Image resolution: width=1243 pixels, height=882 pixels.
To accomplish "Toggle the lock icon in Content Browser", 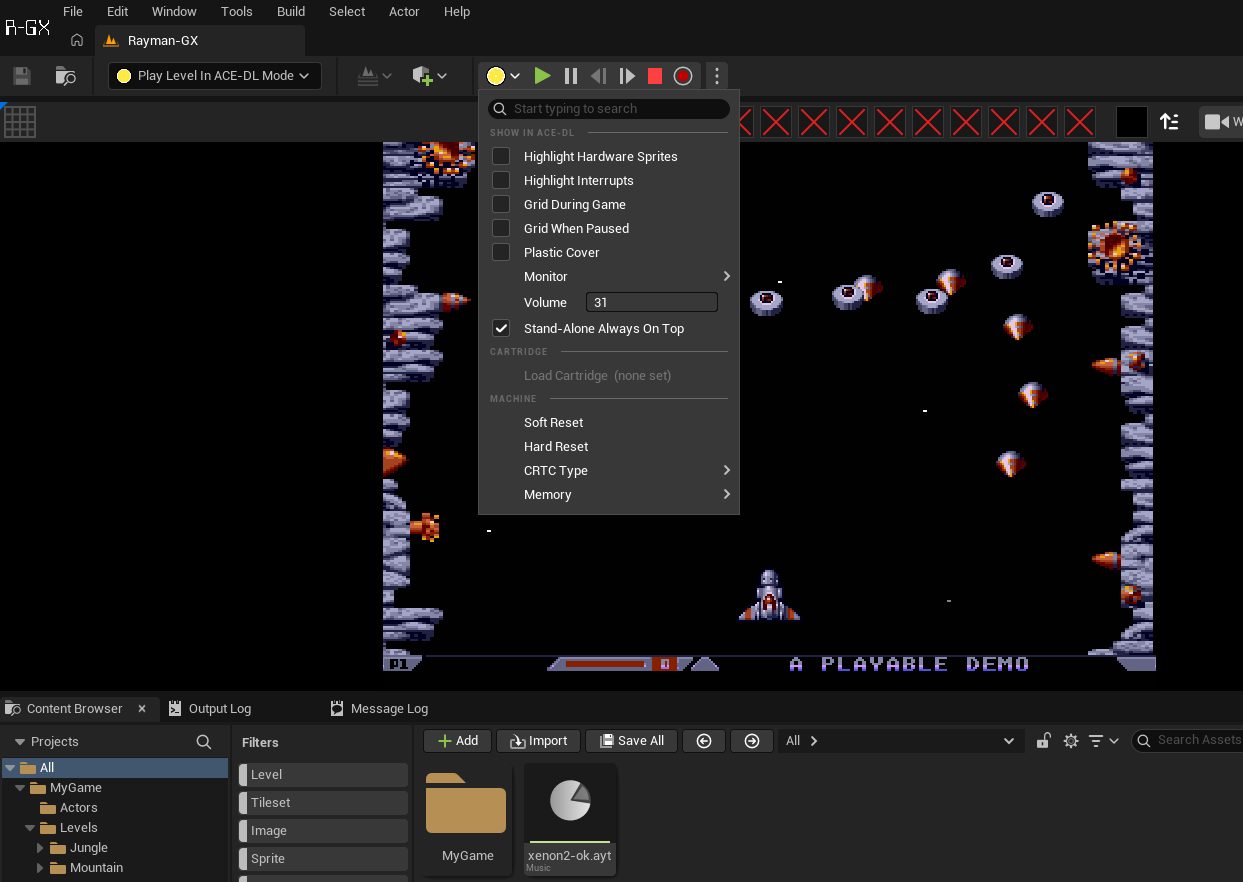I will [x=1043, y=741].
